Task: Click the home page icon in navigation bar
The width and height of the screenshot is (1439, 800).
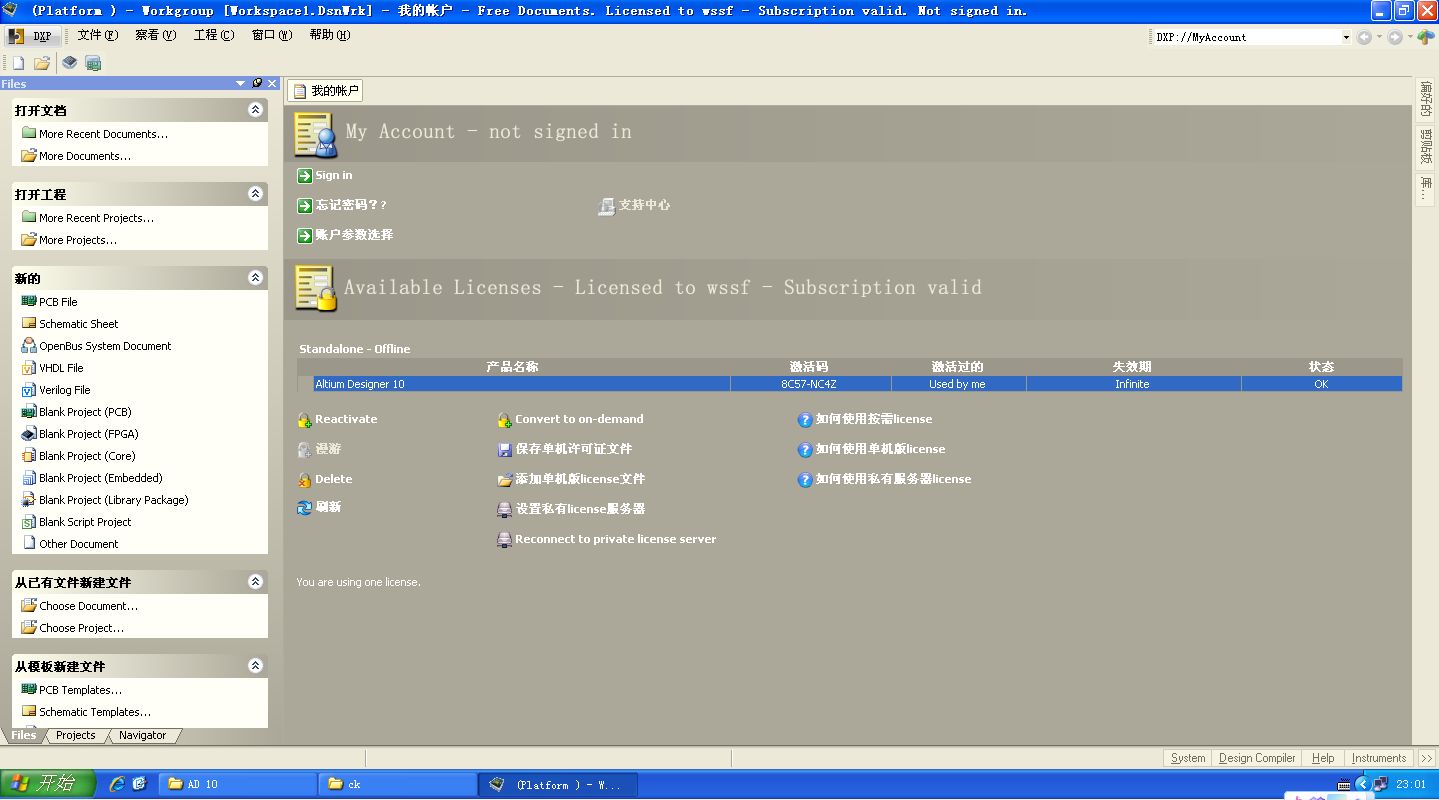Action: [1425, 37]
